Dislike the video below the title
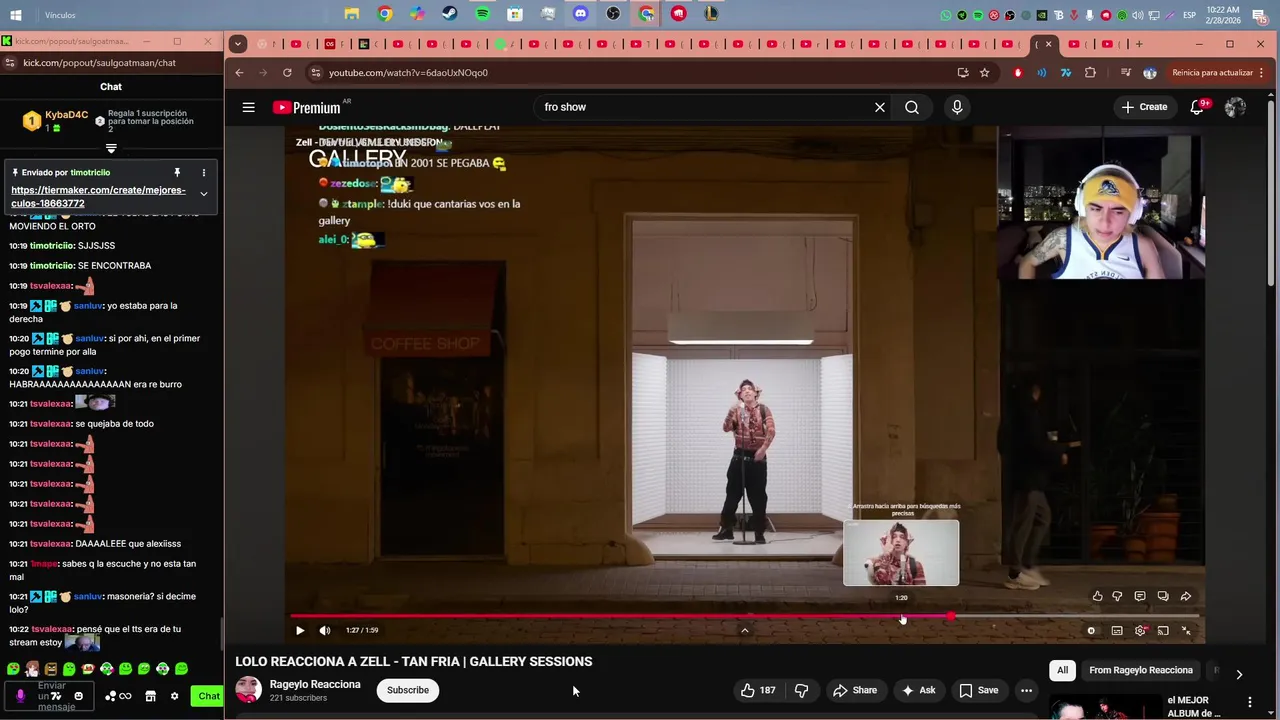This screenshot has height=720, width=1280. 801,690
